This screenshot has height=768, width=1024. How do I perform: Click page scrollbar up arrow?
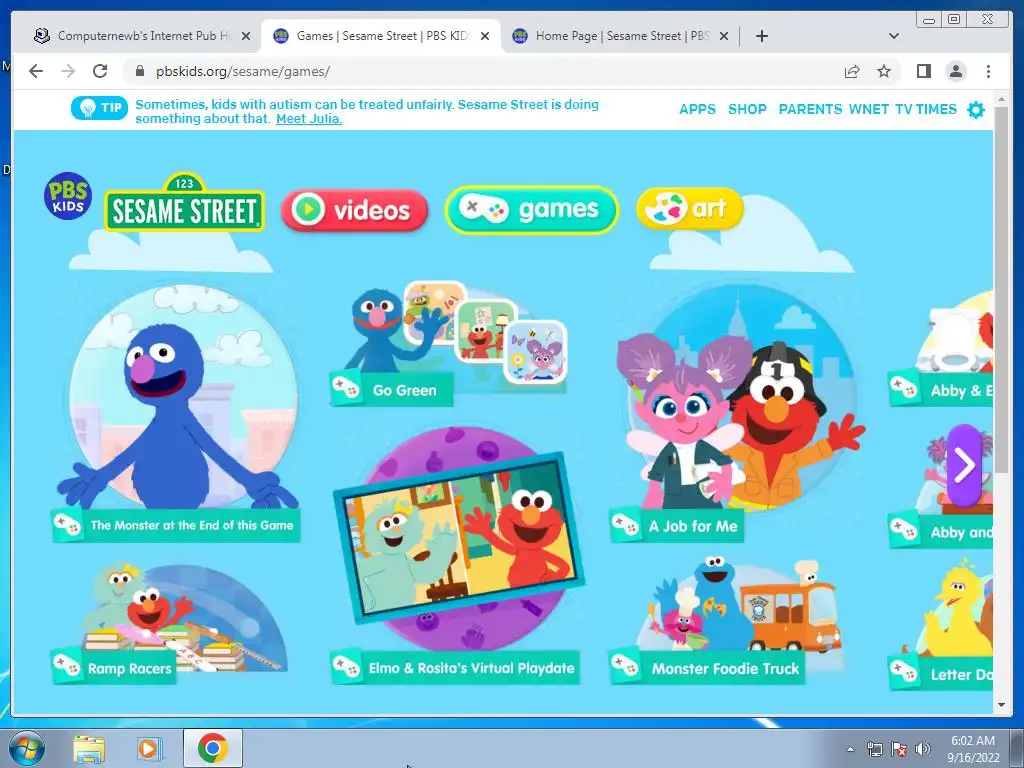click(1001, 100)
